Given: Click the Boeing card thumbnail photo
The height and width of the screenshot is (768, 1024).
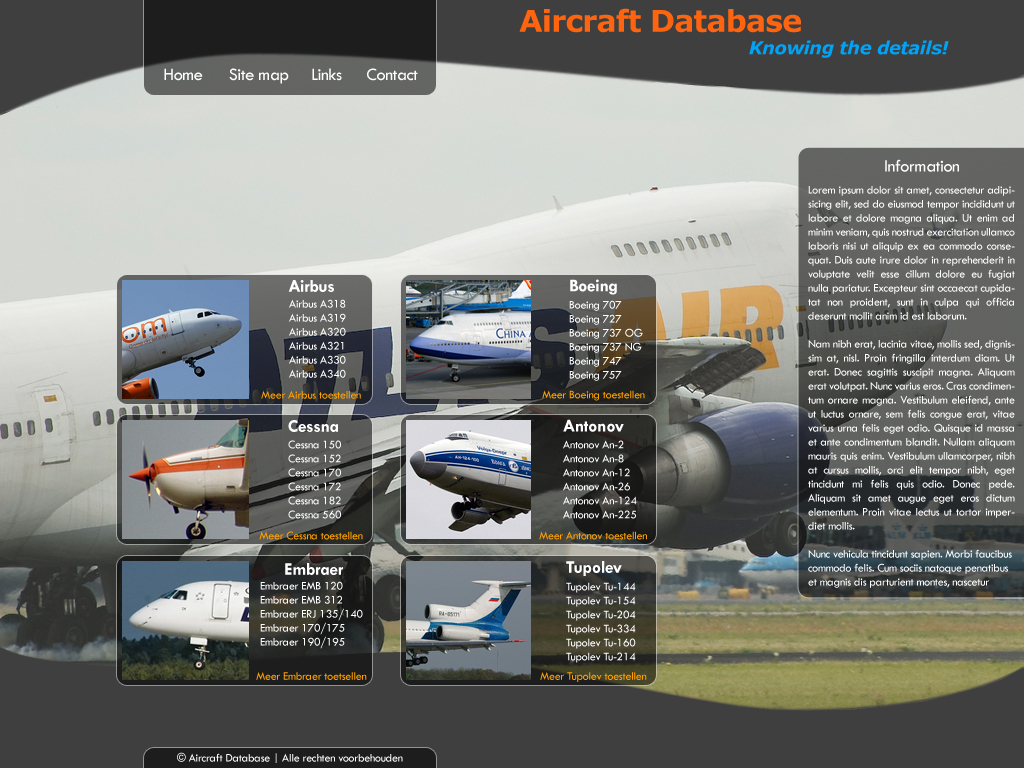Looking at the screenshot, I should click(468, 340).
